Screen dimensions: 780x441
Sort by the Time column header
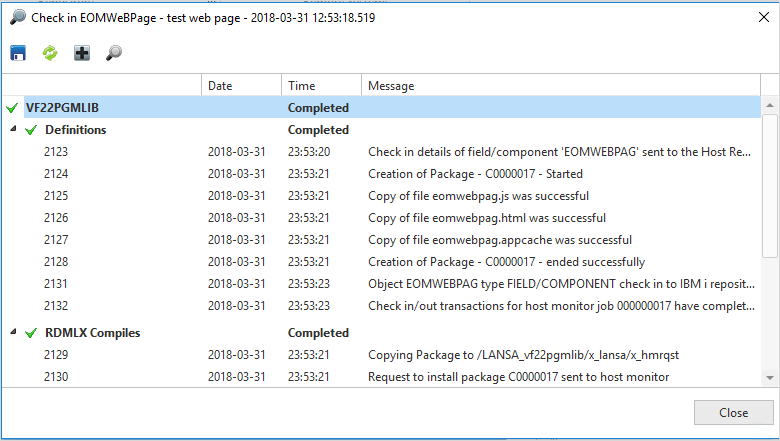point(321,86)
